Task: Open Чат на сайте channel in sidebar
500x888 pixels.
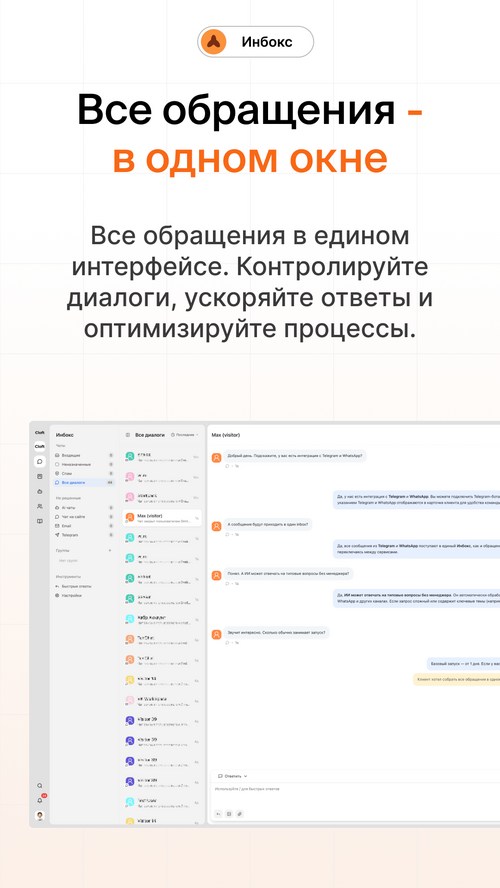Action: pos(84,516)
